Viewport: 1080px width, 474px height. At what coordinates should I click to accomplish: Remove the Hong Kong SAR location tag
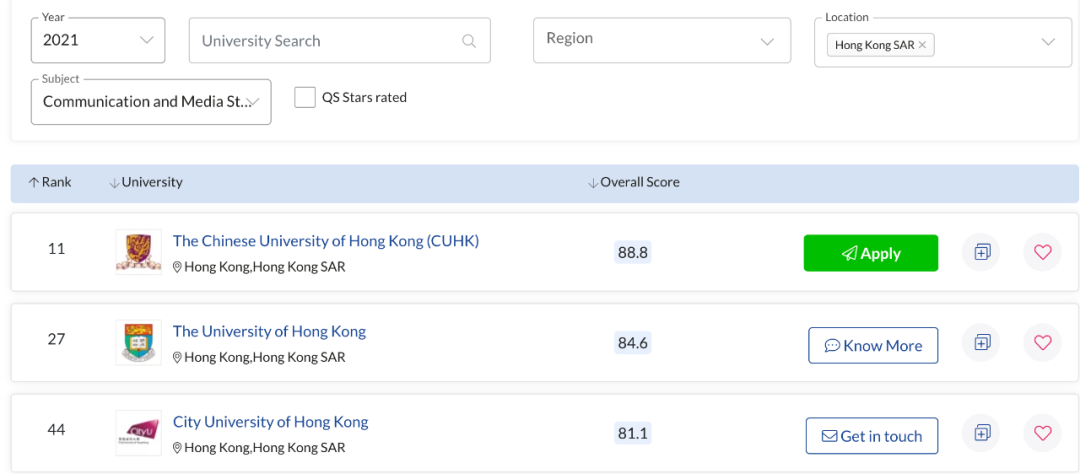pyautogui.click(x=922, y=45)
